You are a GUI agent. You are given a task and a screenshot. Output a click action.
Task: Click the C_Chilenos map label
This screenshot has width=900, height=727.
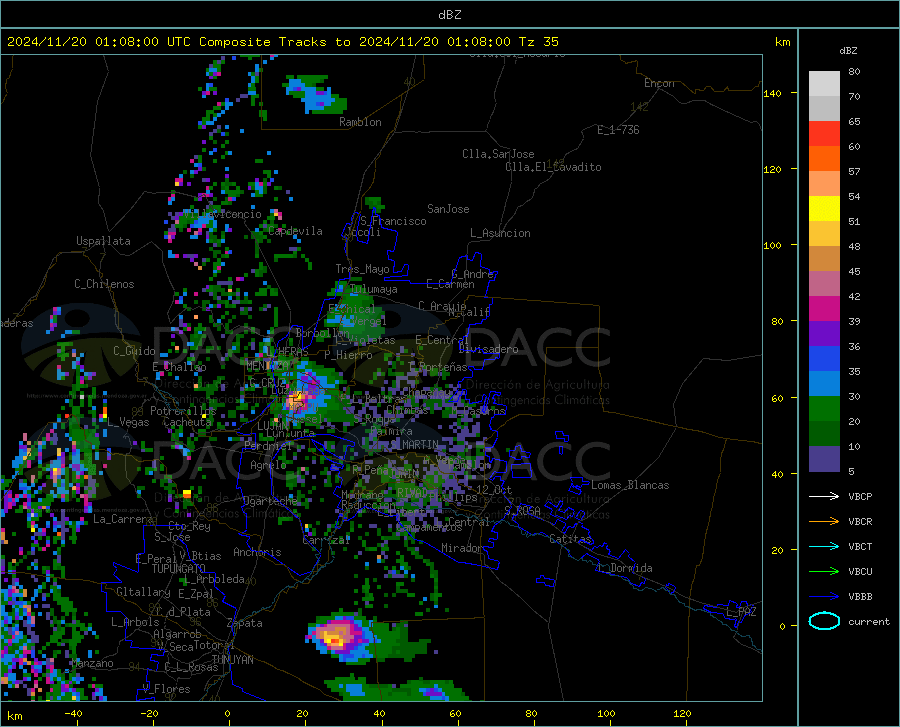point(104,284)
